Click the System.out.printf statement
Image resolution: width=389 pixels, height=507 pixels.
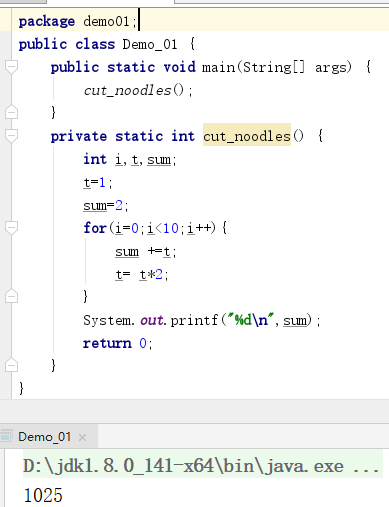(202, 320)
